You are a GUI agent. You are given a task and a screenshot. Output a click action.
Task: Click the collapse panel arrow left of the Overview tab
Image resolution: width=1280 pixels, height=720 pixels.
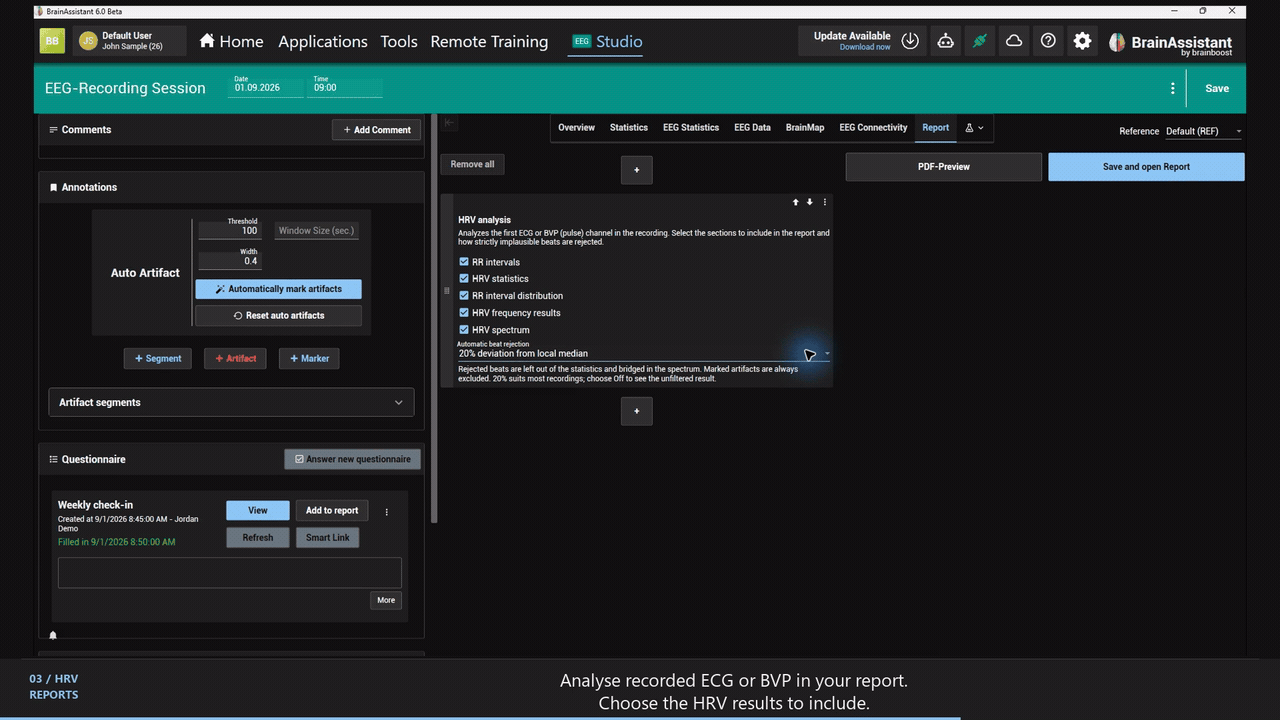click(450, 123)
